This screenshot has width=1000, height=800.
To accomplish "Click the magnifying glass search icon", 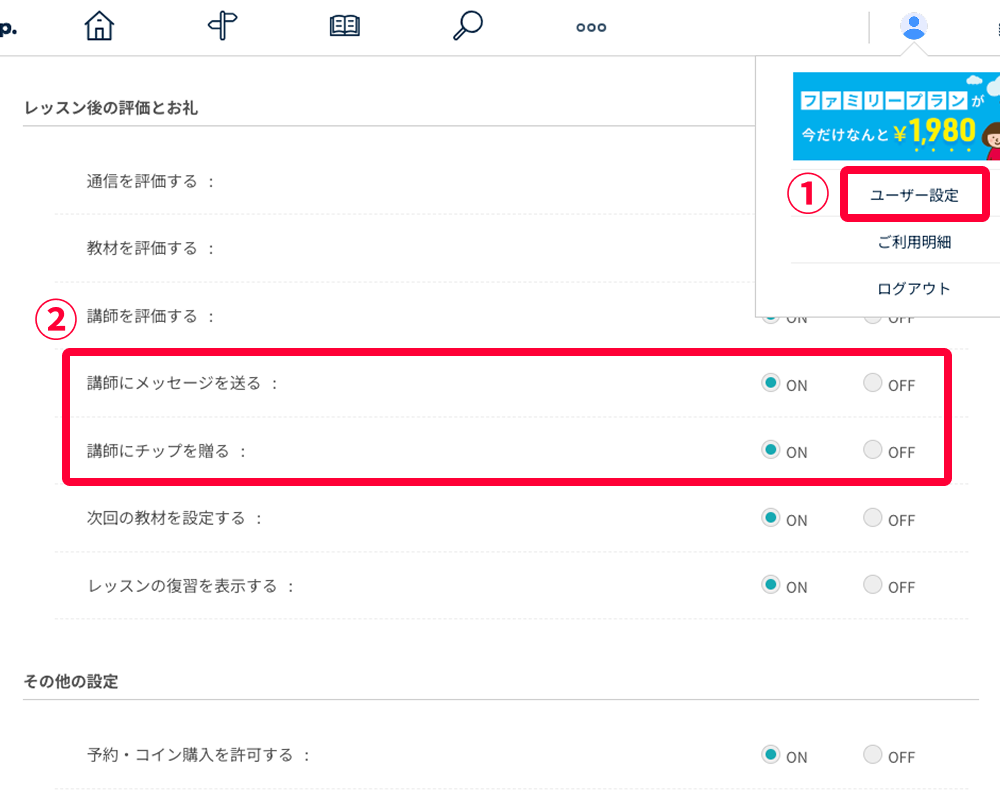I will coord(467,26).
